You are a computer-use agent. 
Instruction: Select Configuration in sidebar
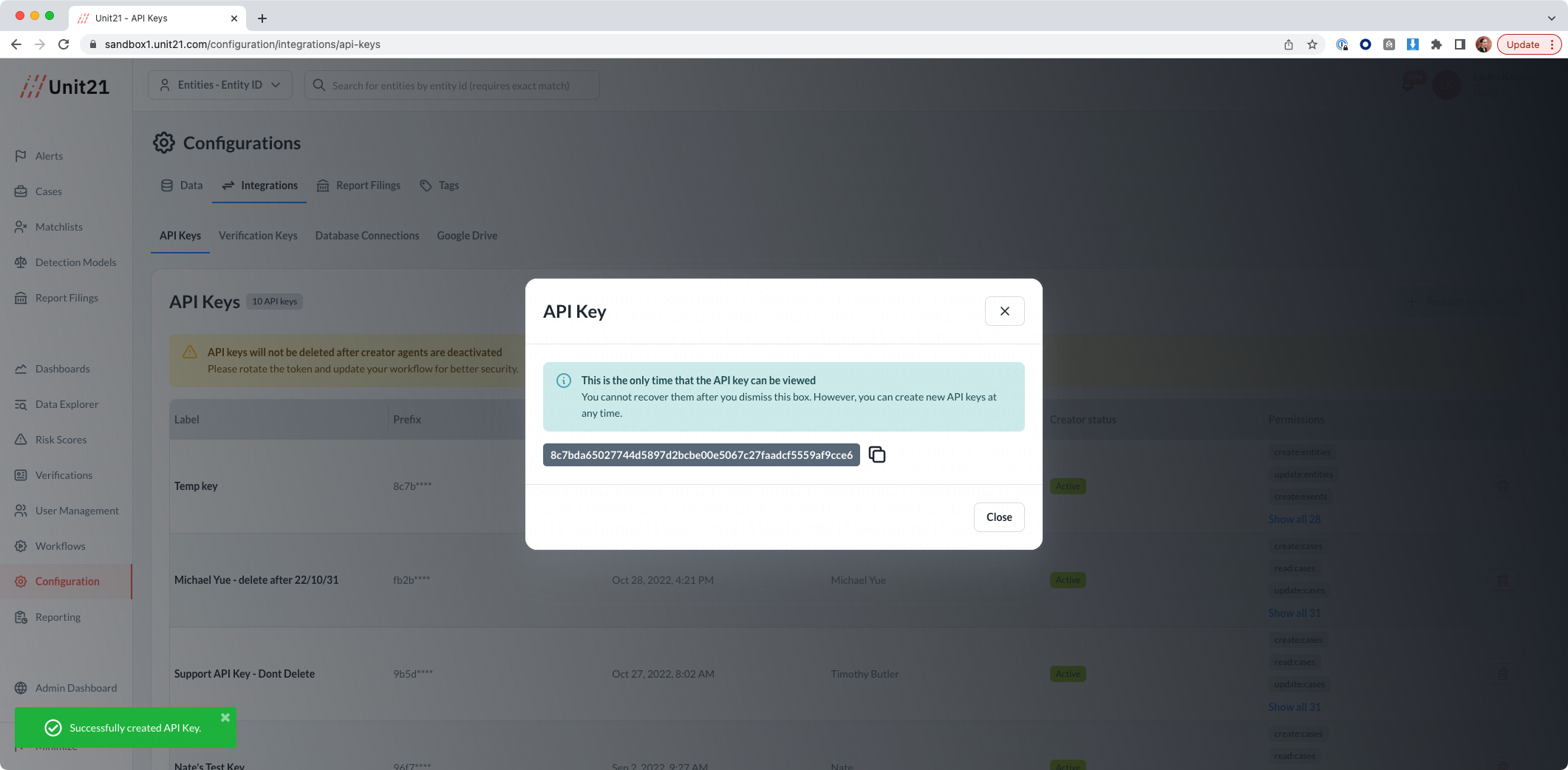coord(67,582)
